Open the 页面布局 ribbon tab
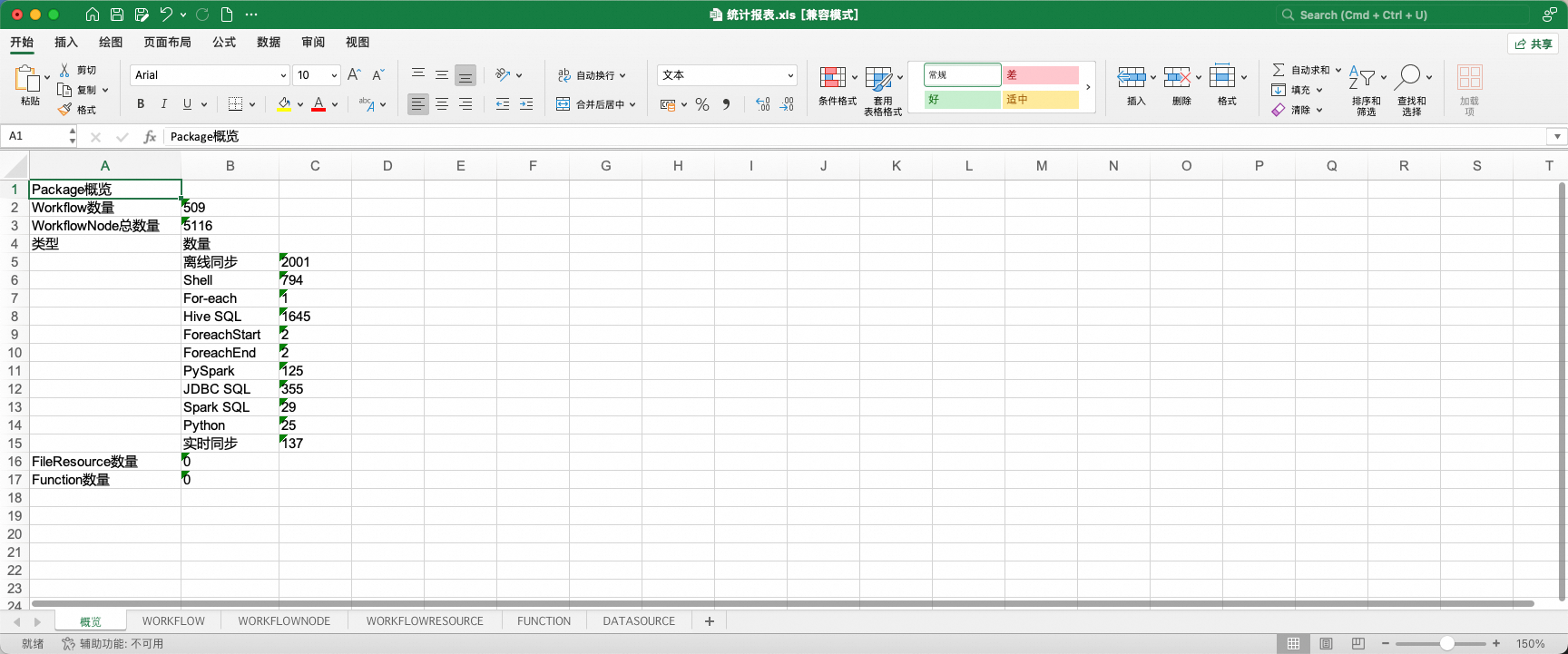The width and height of the screenshot is (1568, 654). point(167,43)
